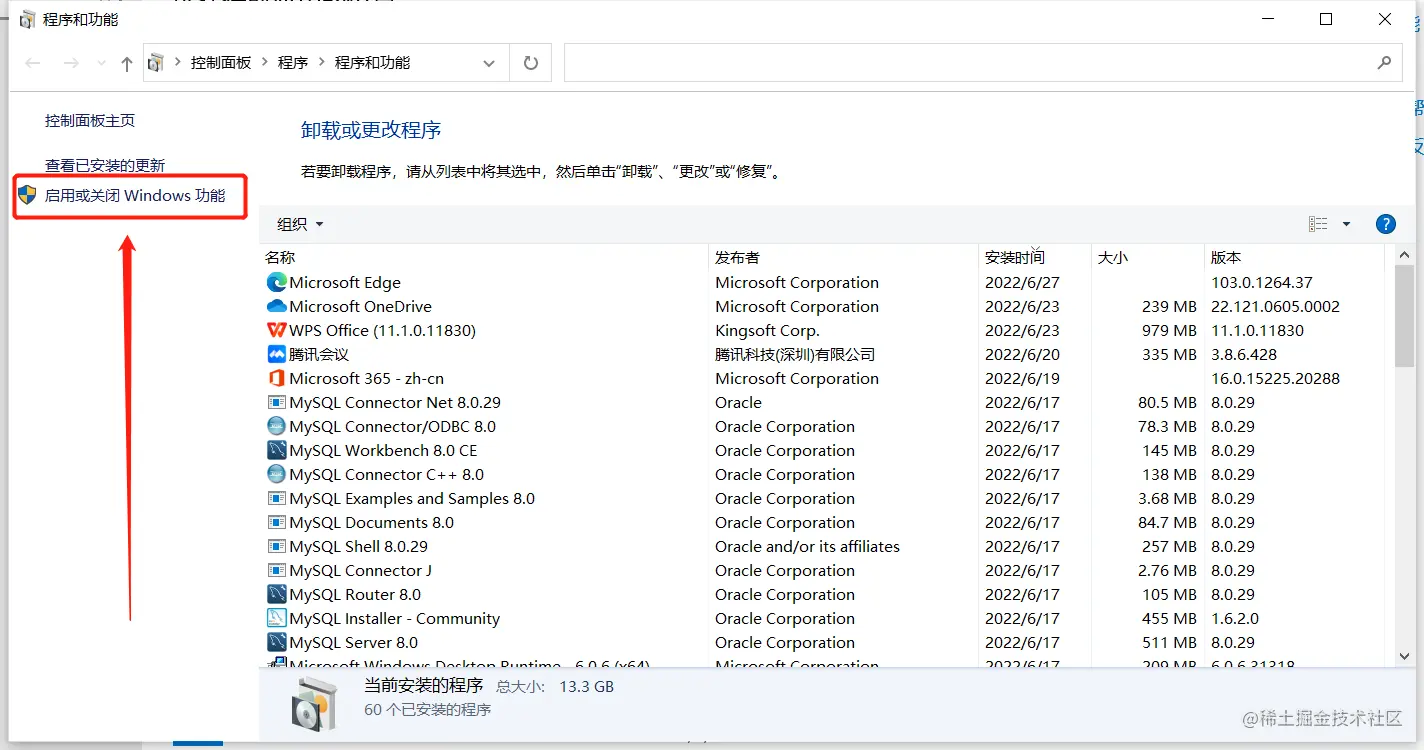Click version 16.0.15225.20288 cell
The height and width of the screenshot is (750, 1424).
pyautogui.click(x=1276, y=379)
